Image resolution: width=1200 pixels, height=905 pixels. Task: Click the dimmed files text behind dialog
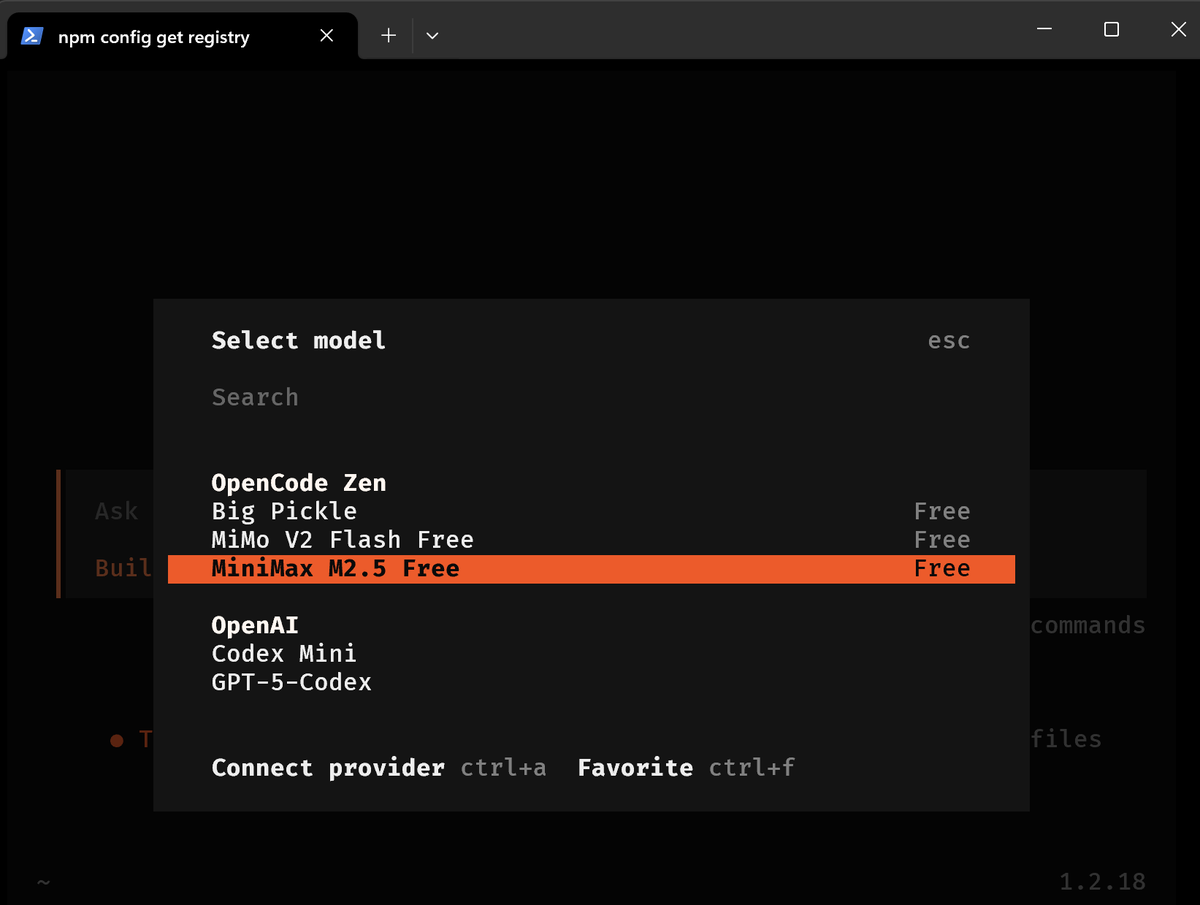1066,740
